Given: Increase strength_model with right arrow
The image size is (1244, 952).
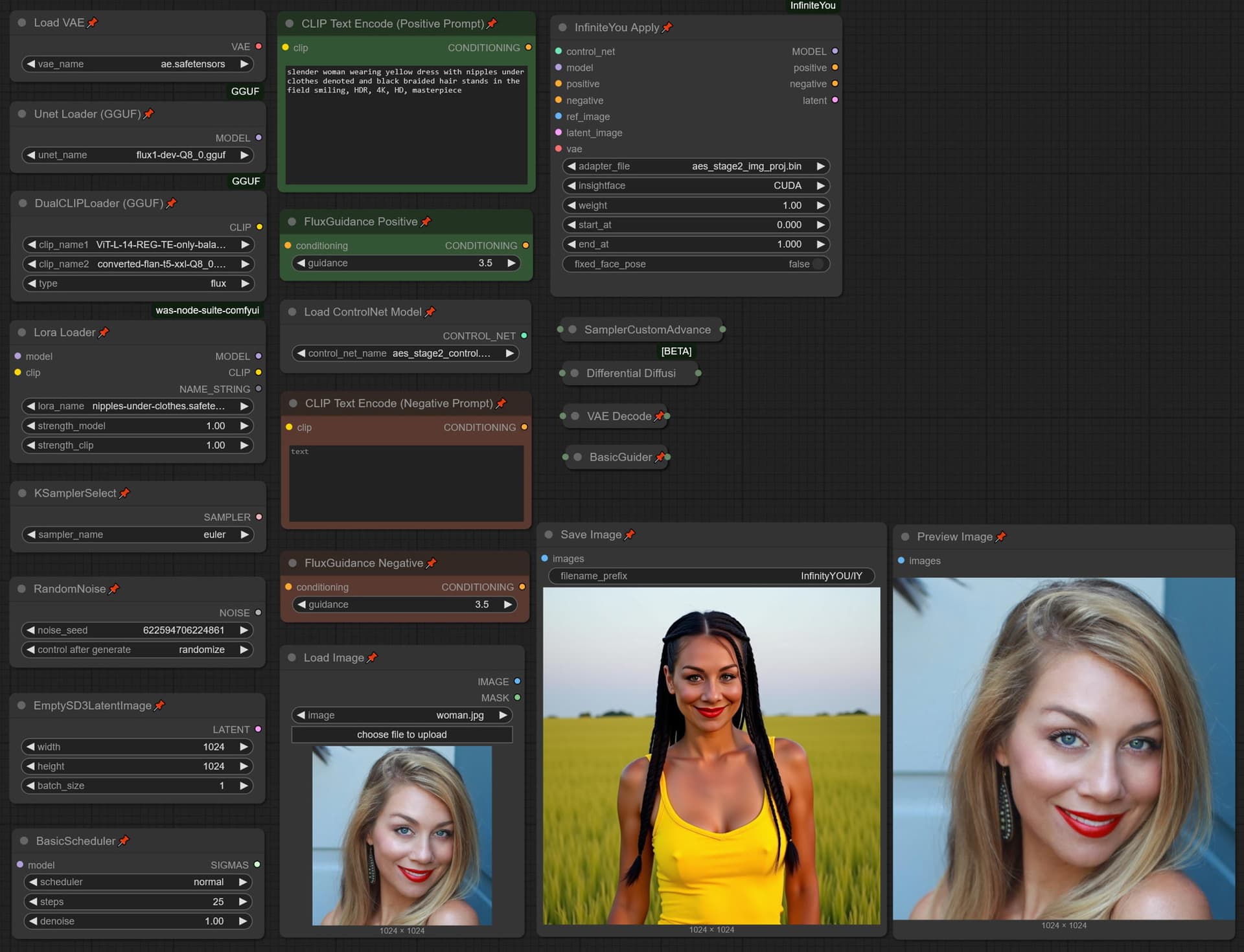Looking at the screenshot, I should (x=244, y=426).
